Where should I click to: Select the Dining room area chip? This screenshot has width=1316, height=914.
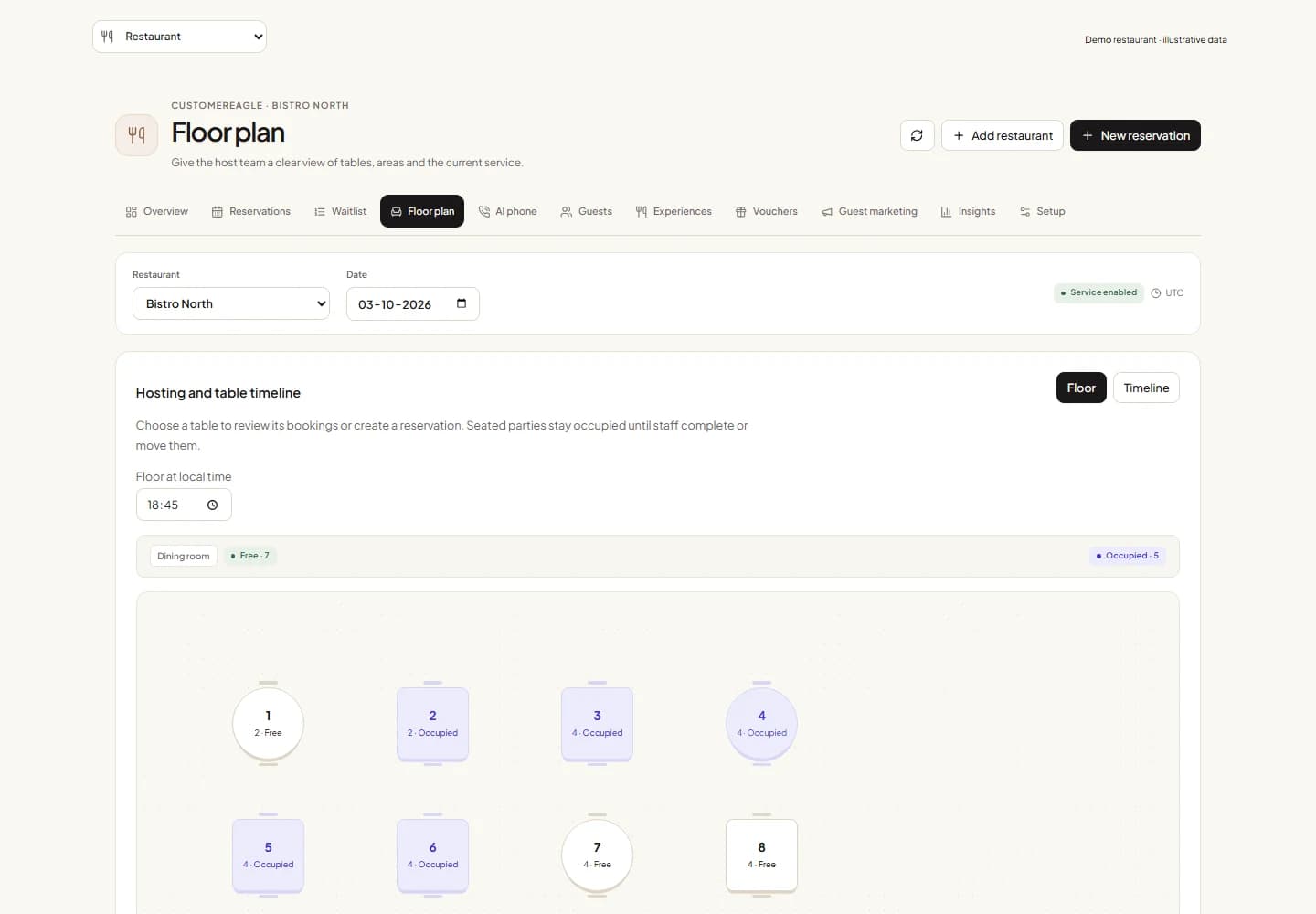pyautogui.click(x=183, y=556)
